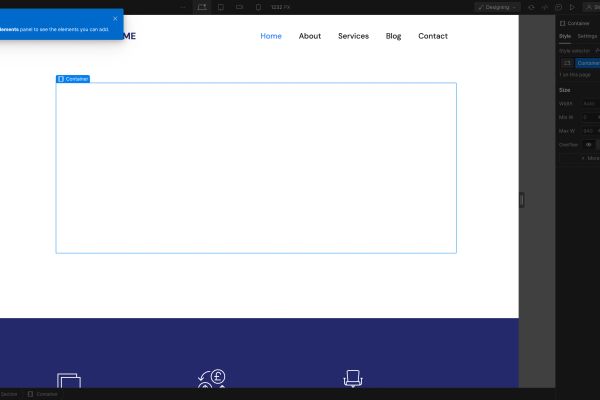Click the Min W input field
Image resolution: width=600 pixels, height=400 pixels.
pos(590,117)
